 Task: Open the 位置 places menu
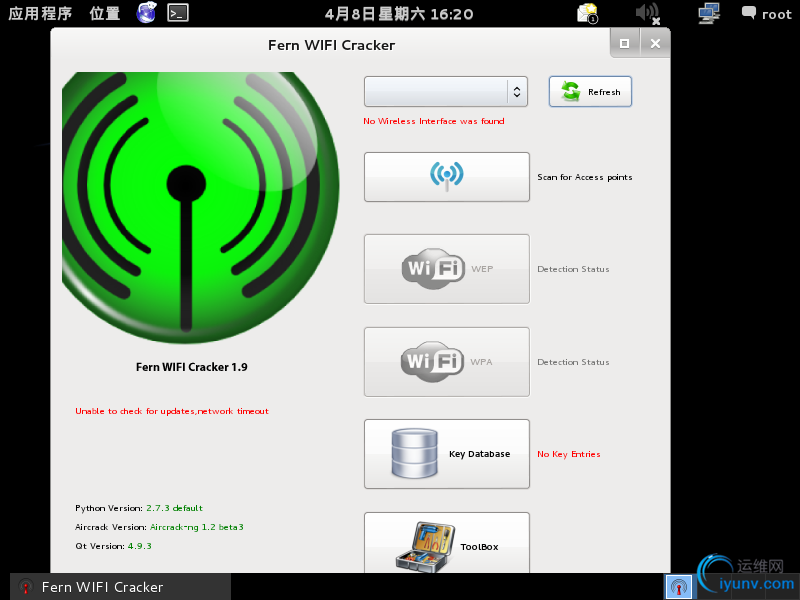(105, 13)
